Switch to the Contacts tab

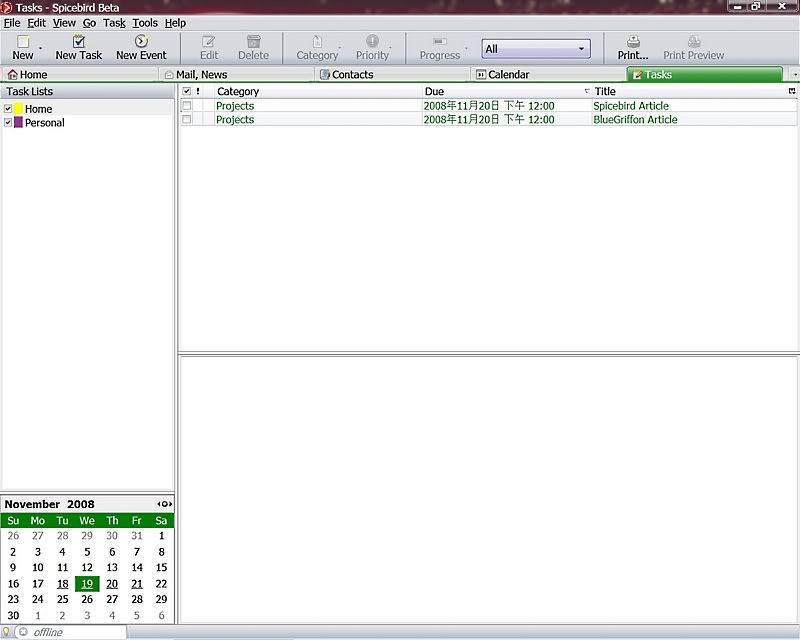point(392,75)
